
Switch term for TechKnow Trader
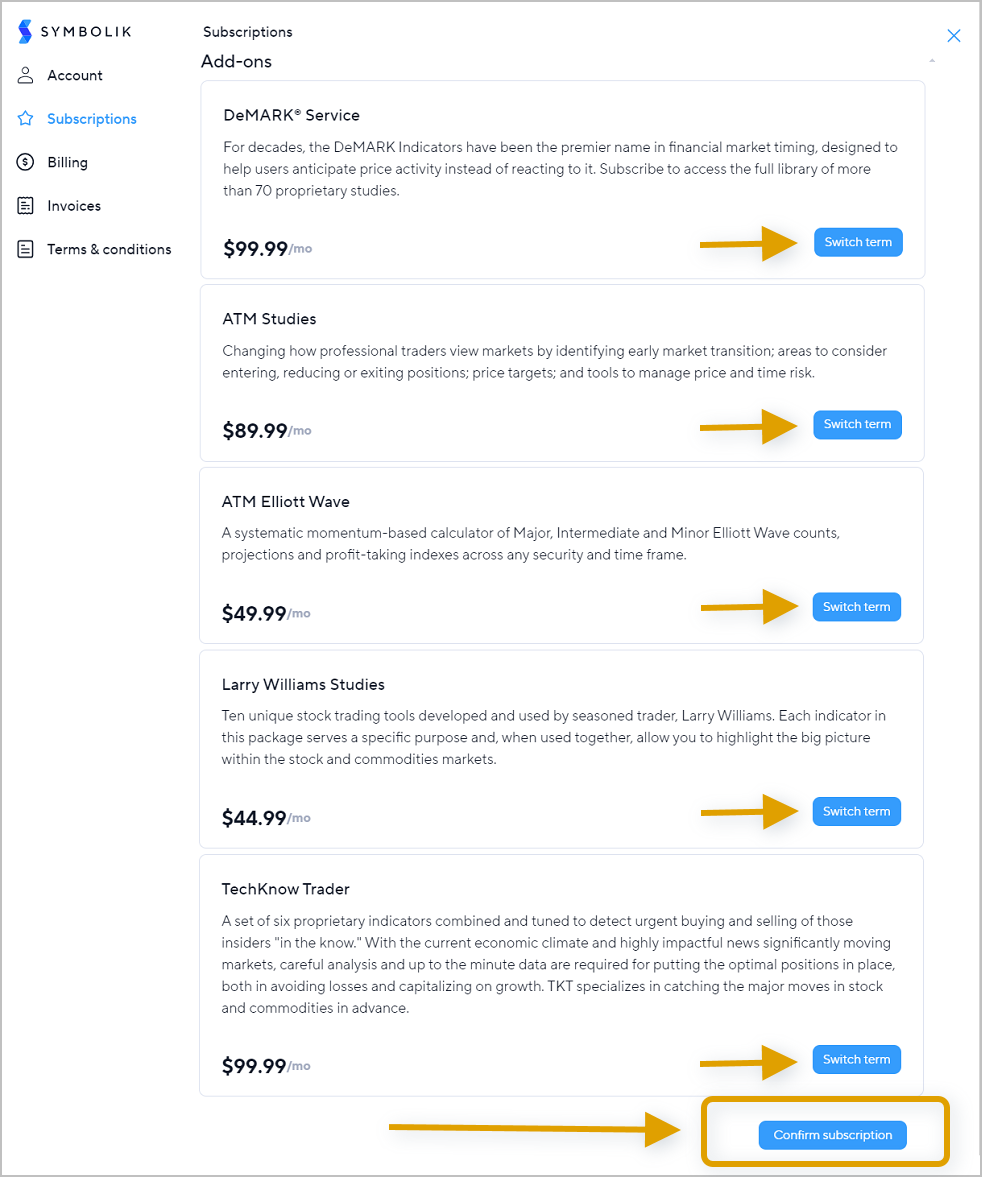pos(857,1059)
